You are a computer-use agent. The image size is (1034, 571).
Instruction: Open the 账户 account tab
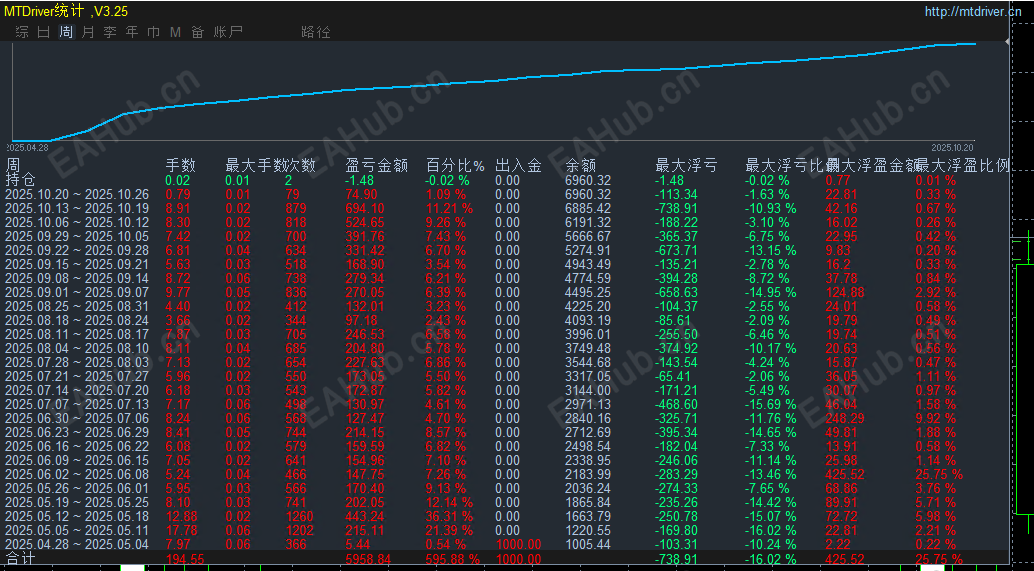click(x=228, y=32)
